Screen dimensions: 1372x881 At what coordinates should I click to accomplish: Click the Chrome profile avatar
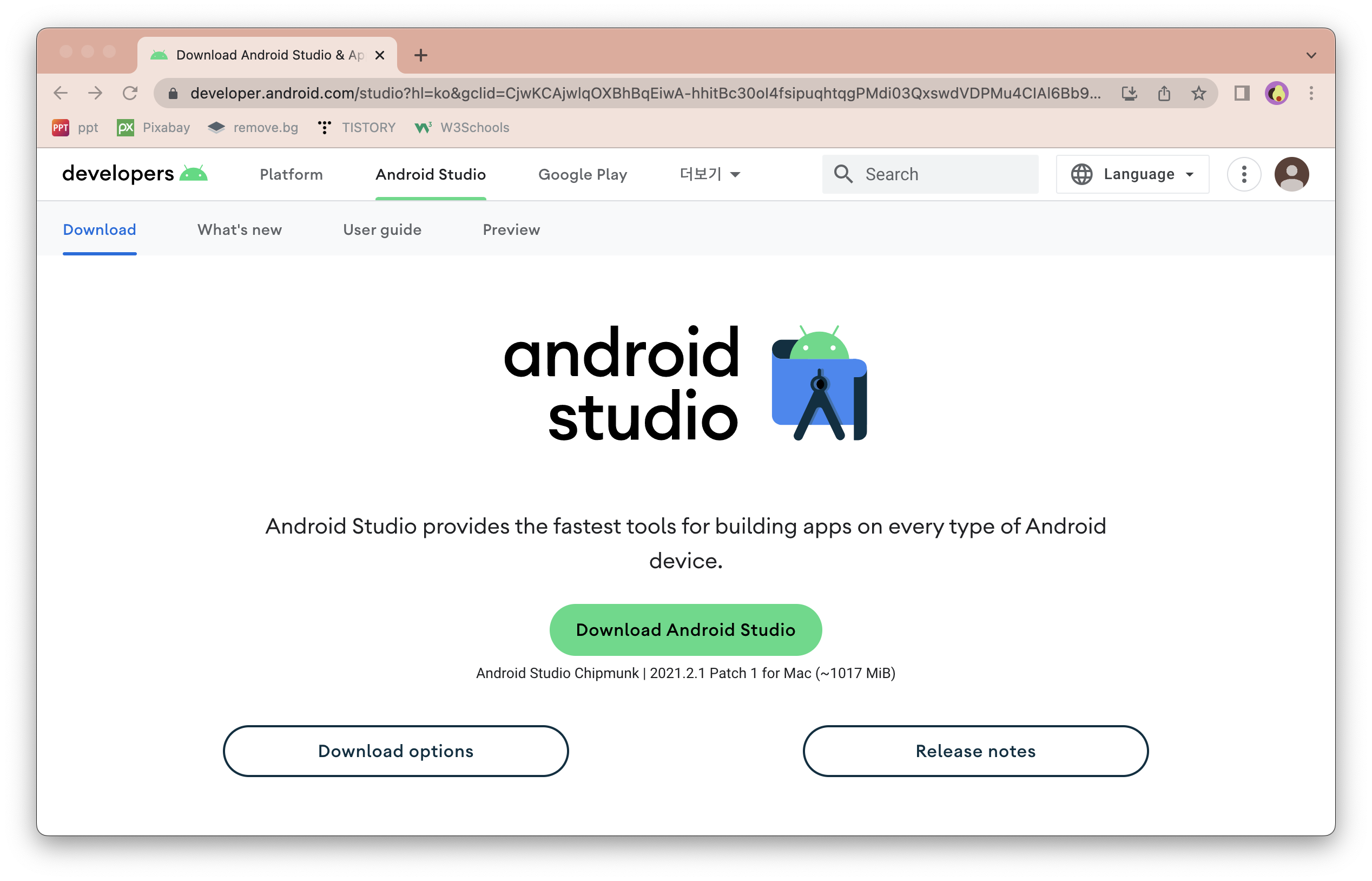point(1276,93)
